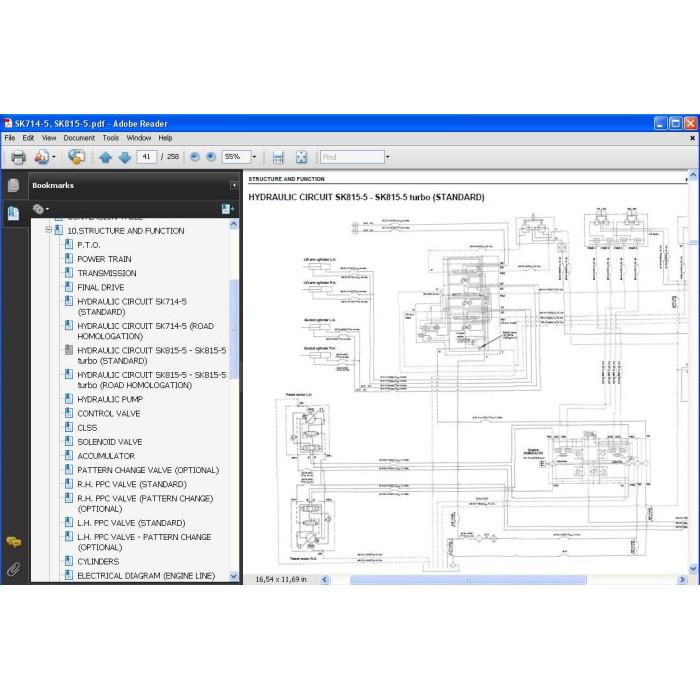Open the SOLENOID VALVE bookmark
Image resolution: width=700 pixels, height=700 pixels.
pos(110,442)
